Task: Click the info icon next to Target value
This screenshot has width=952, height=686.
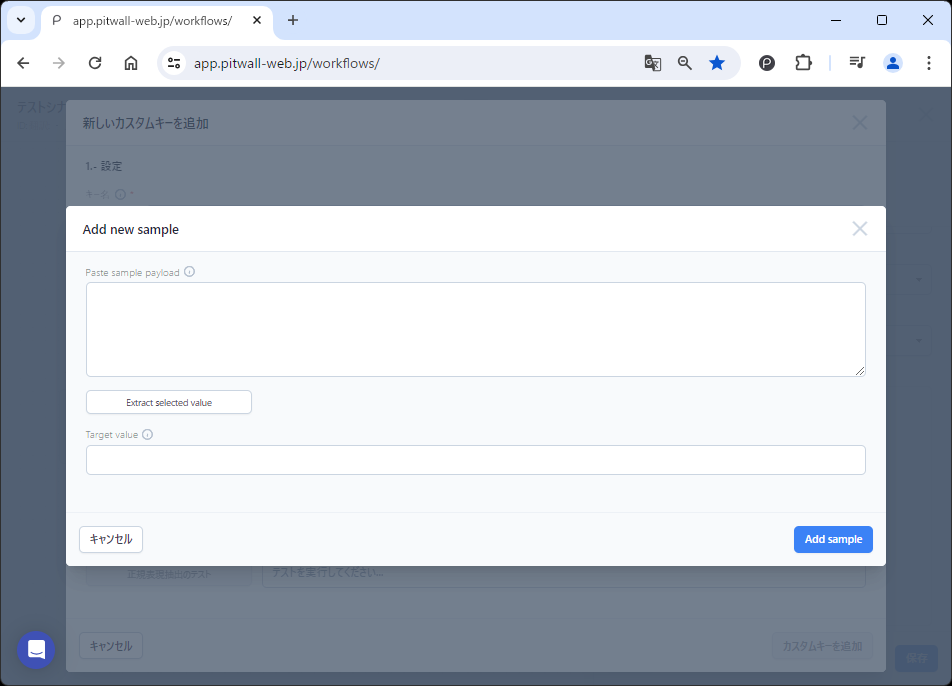Action: coord(147,435)
